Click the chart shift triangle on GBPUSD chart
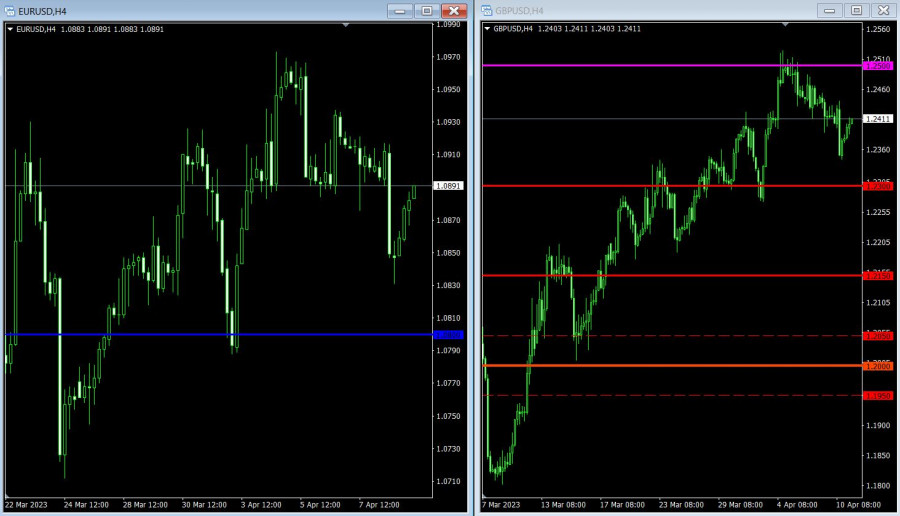Screen dimensions: 900x516 (x=785, y=24)
